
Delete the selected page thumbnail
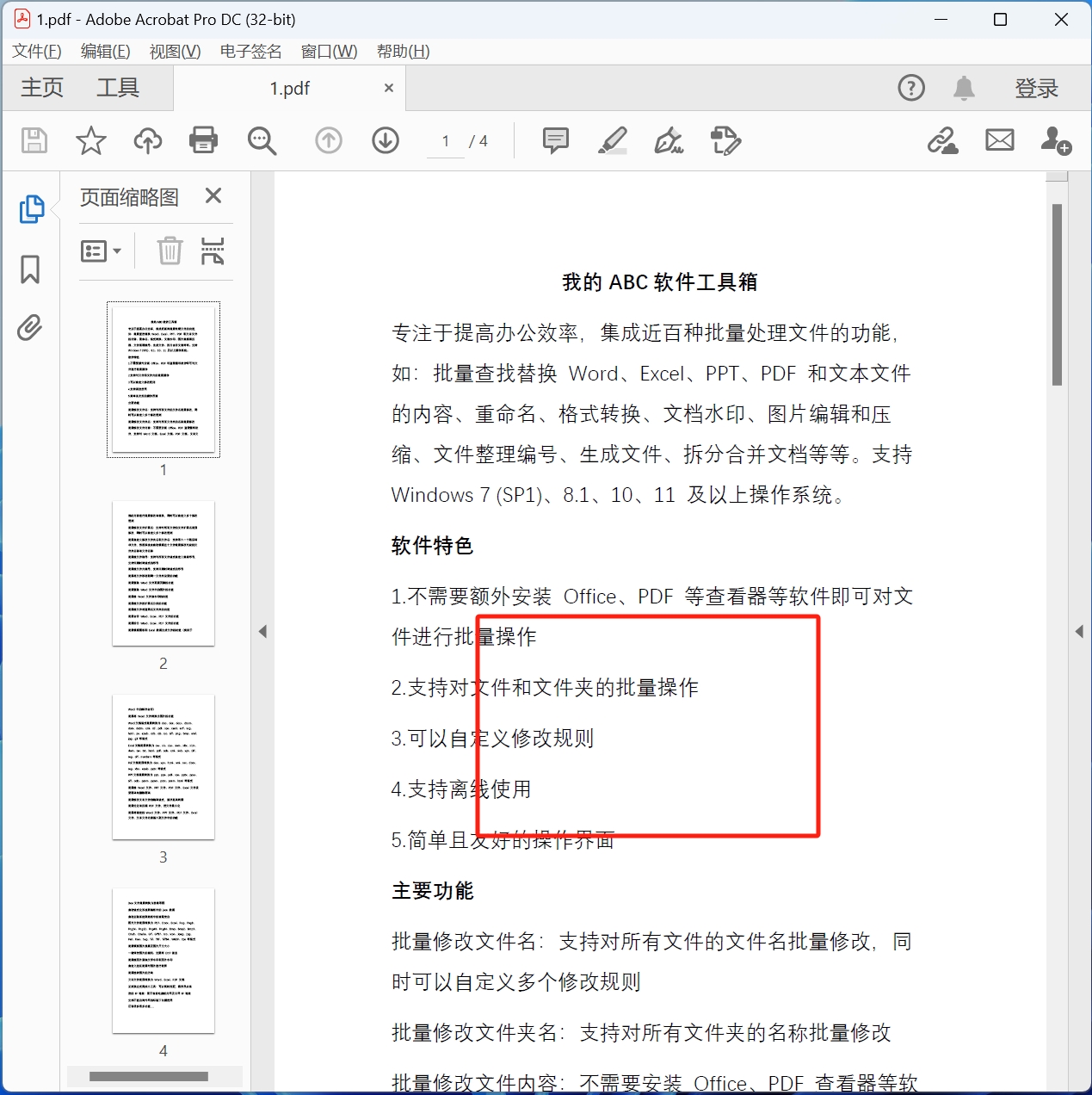click(x=170, y=251)
